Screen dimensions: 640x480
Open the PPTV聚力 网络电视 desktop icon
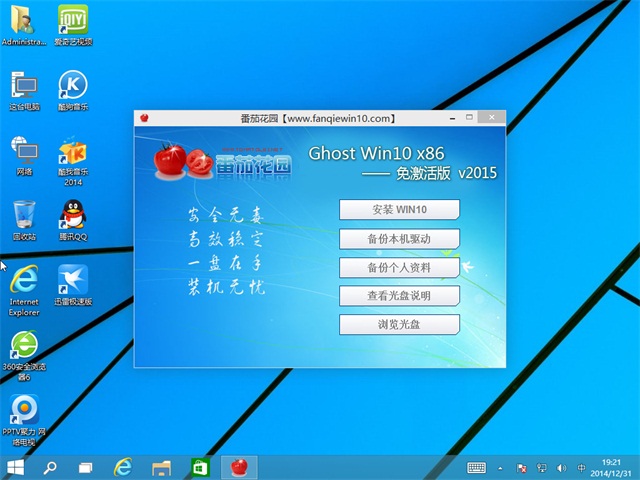(x=24, y=410)
